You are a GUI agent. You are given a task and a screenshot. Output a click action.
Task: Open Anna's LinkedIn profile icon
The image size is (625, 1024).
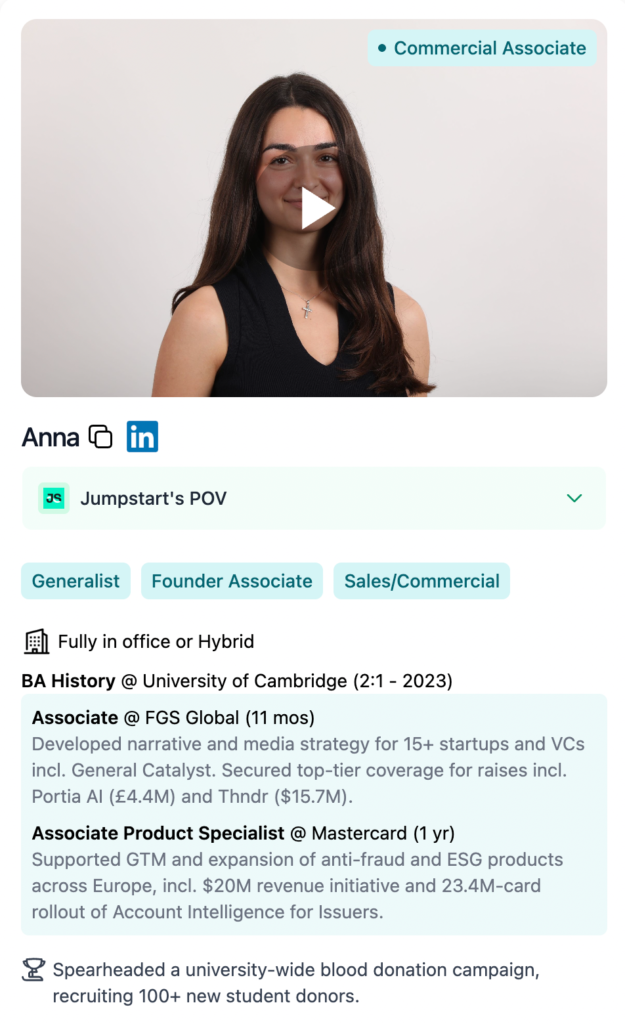coord(142,437)
